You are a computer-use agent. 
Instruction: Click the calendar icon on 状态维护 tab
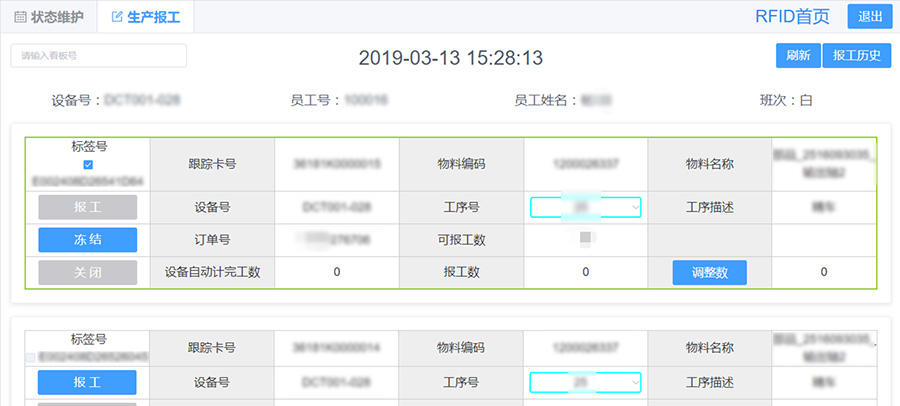(20, 17)
